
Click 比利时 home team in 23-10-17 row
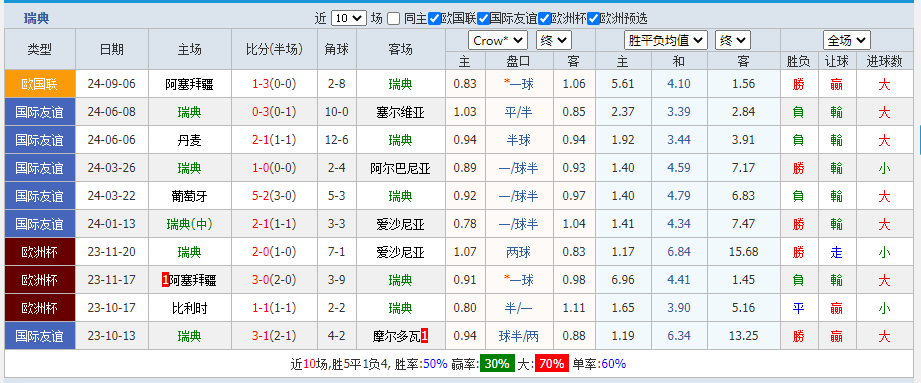(x=189, y=308)
